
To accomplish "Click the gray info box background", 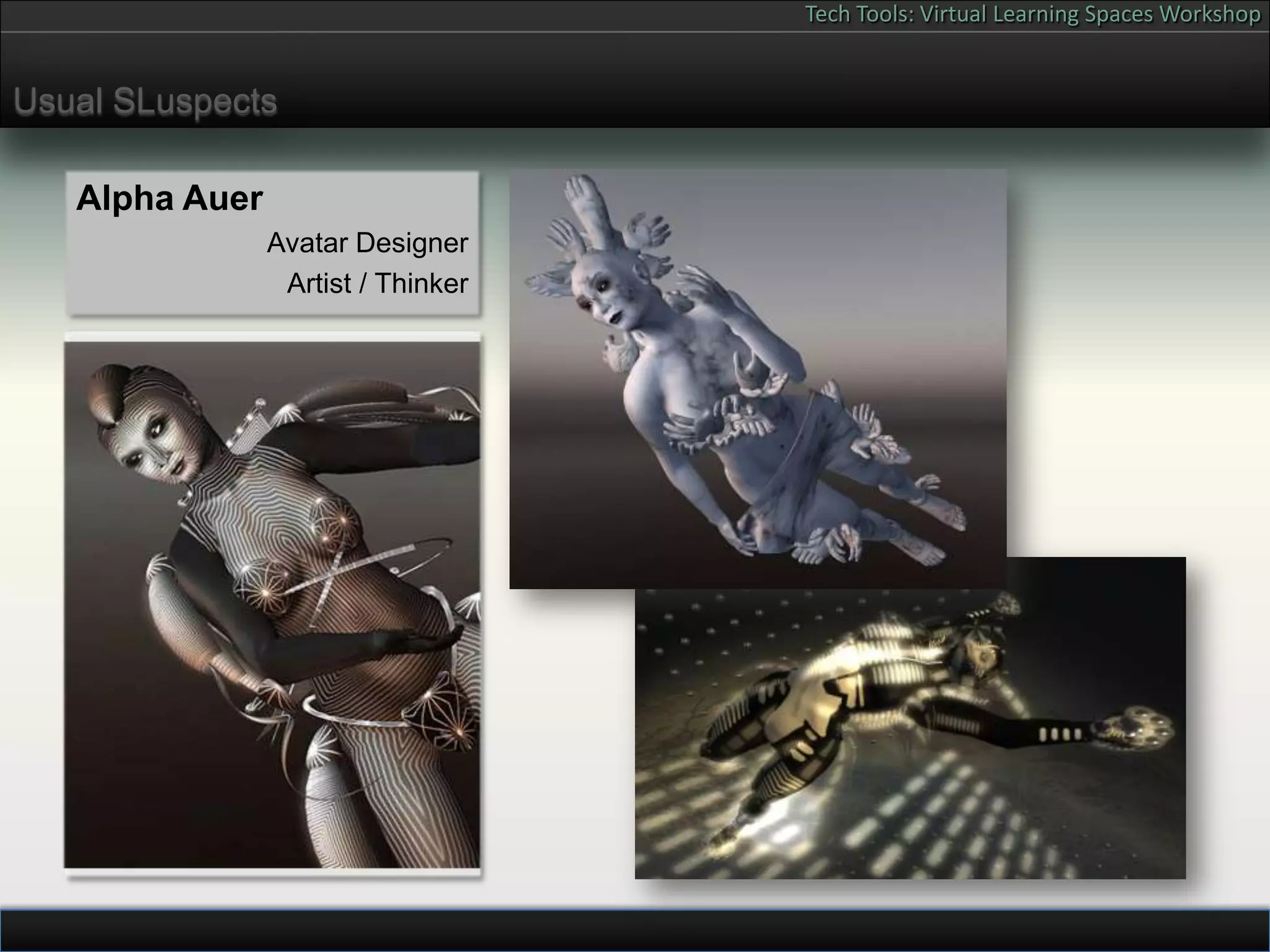I will tap(155, 273).
